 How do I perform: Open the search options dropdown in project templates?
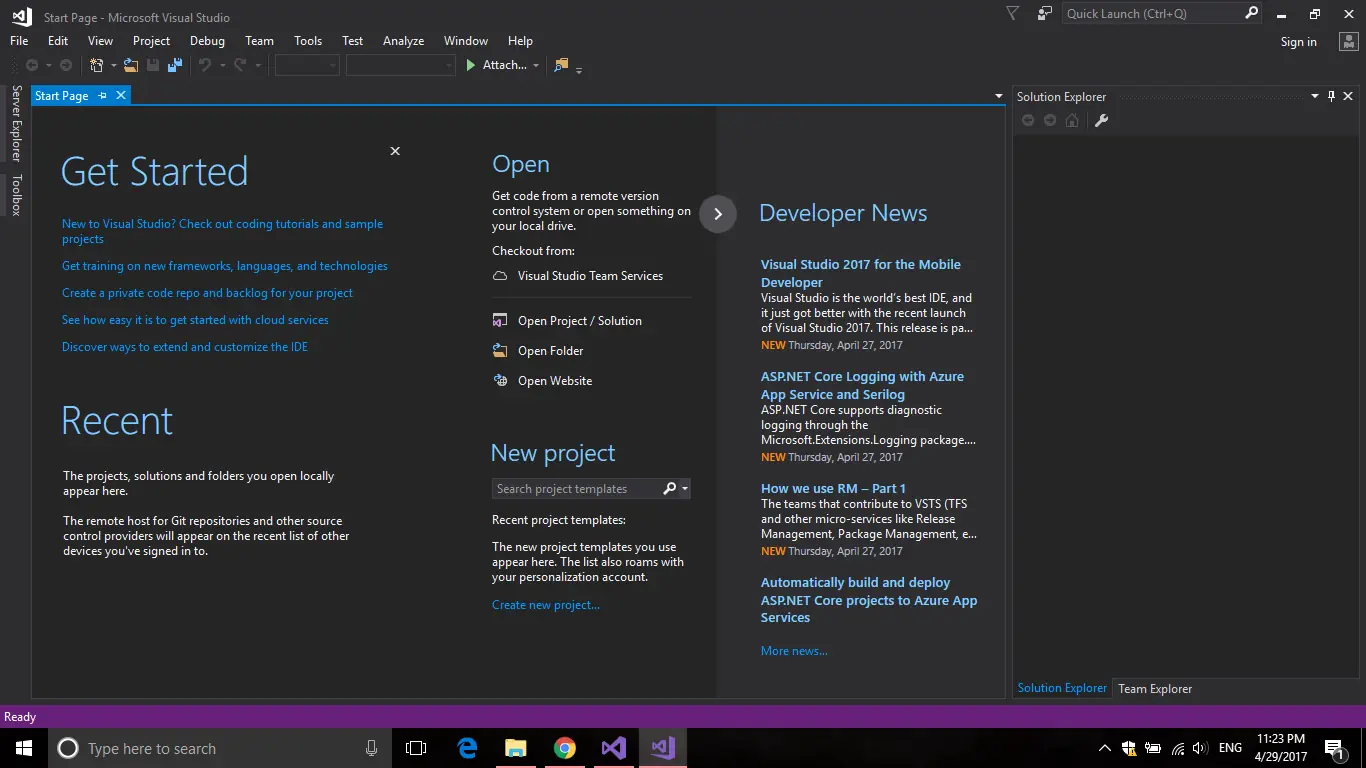click(x=684, y=489)
